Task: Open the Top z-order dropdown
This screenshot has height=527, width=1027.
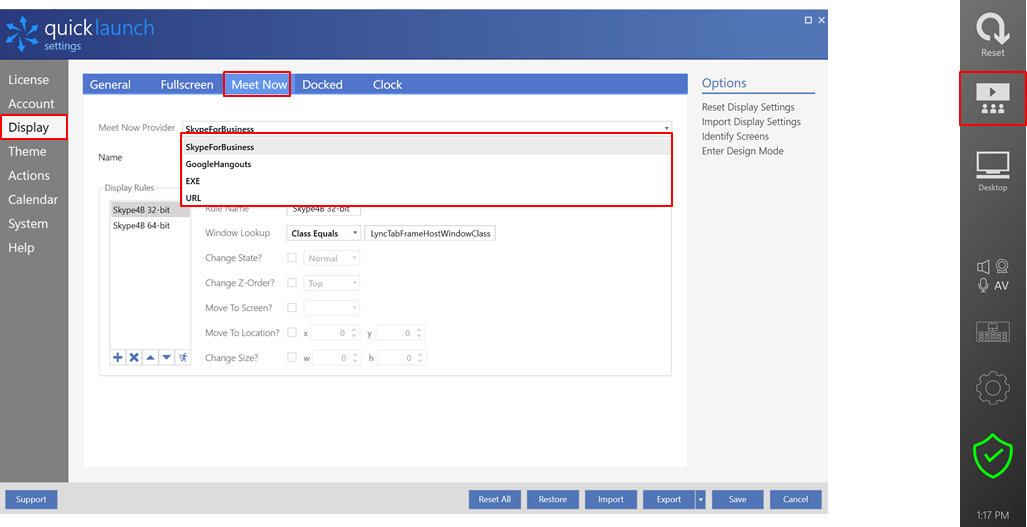Action: (331, 283)
